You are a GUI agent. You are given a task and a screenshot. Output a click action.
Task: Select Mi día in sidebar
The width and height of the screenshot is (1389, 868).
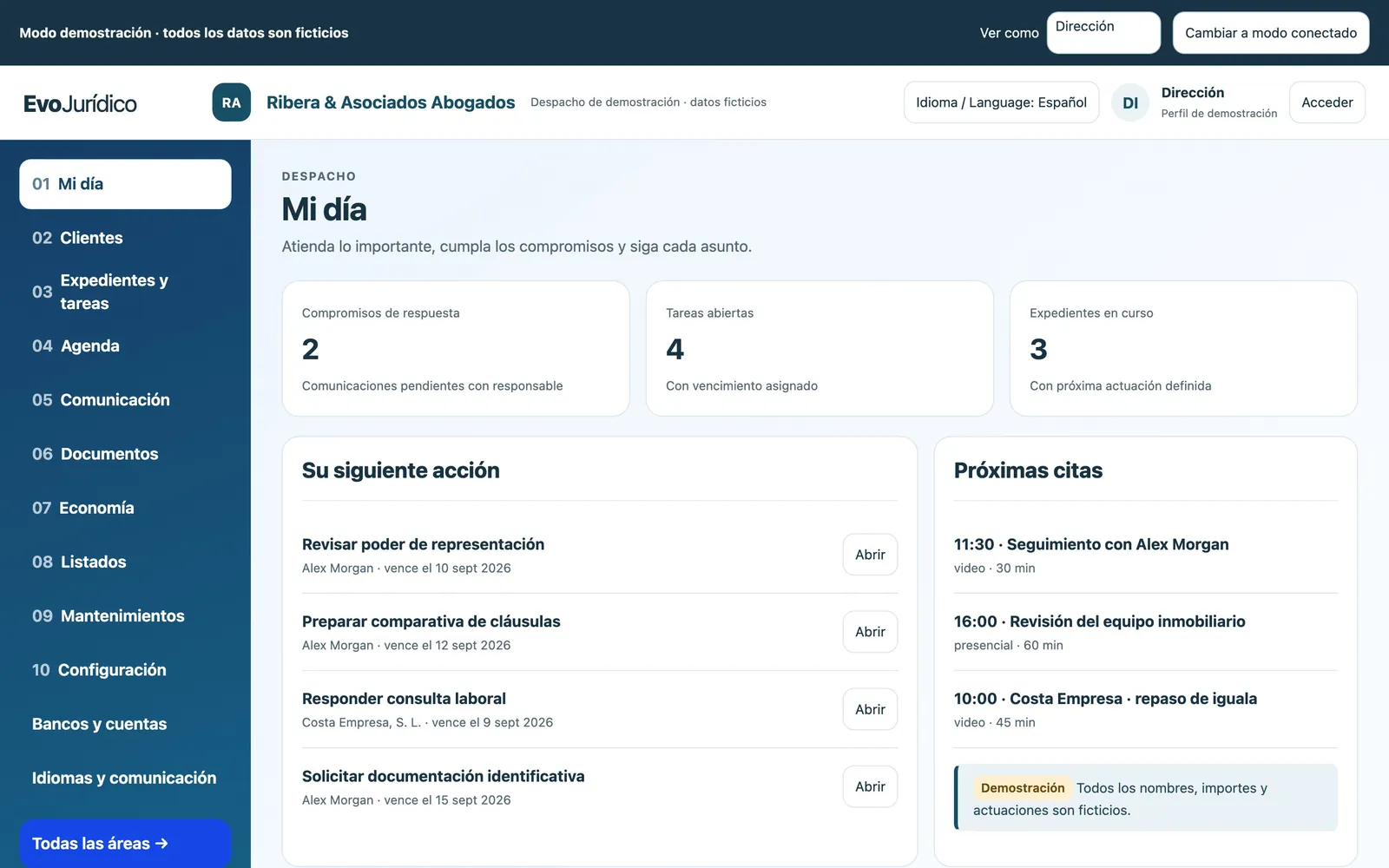click(x=125, y=184)
